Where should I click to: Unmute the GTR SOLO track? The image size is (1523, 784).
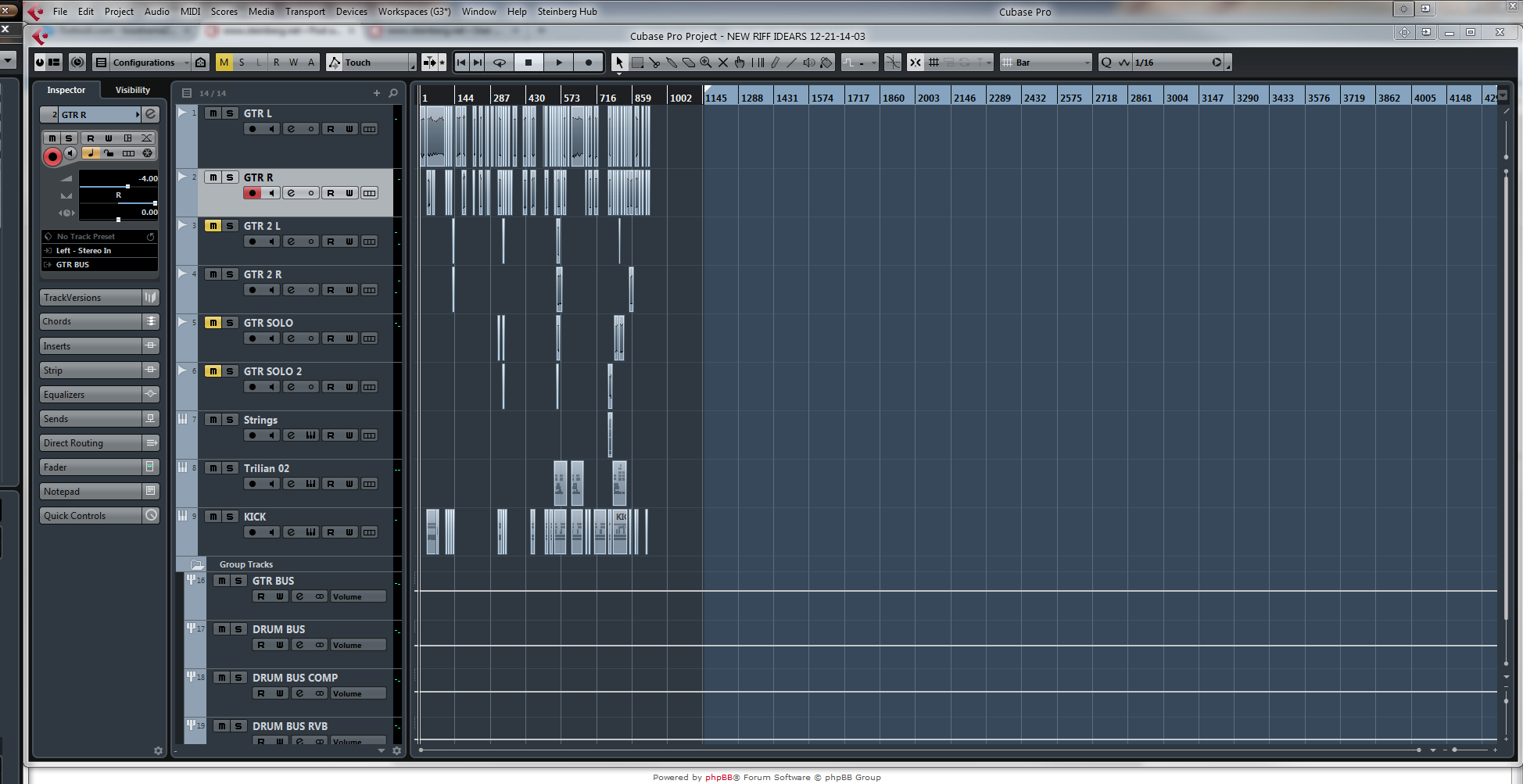213,323
